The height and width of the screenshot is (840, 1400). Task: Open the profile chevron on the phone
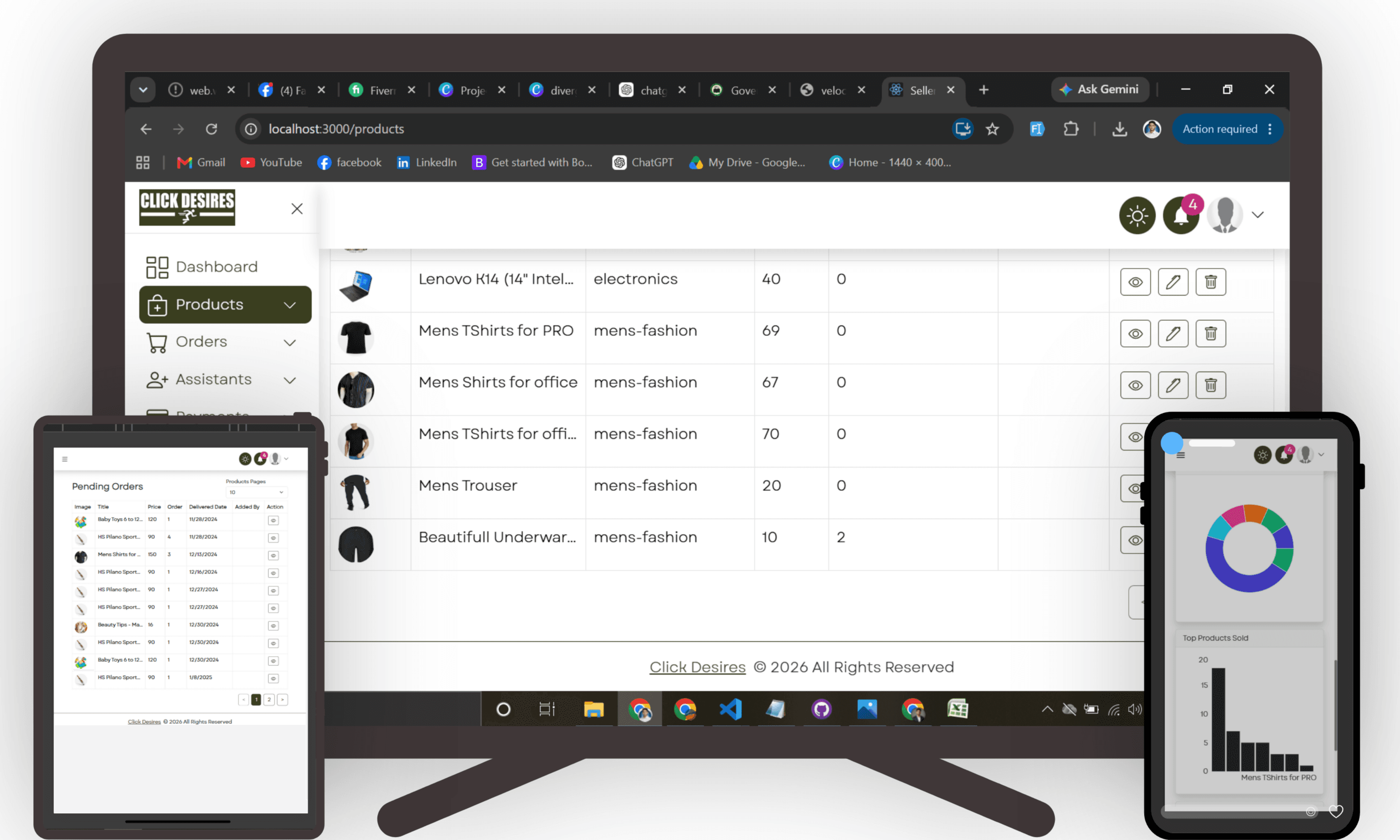point(1321,455)
